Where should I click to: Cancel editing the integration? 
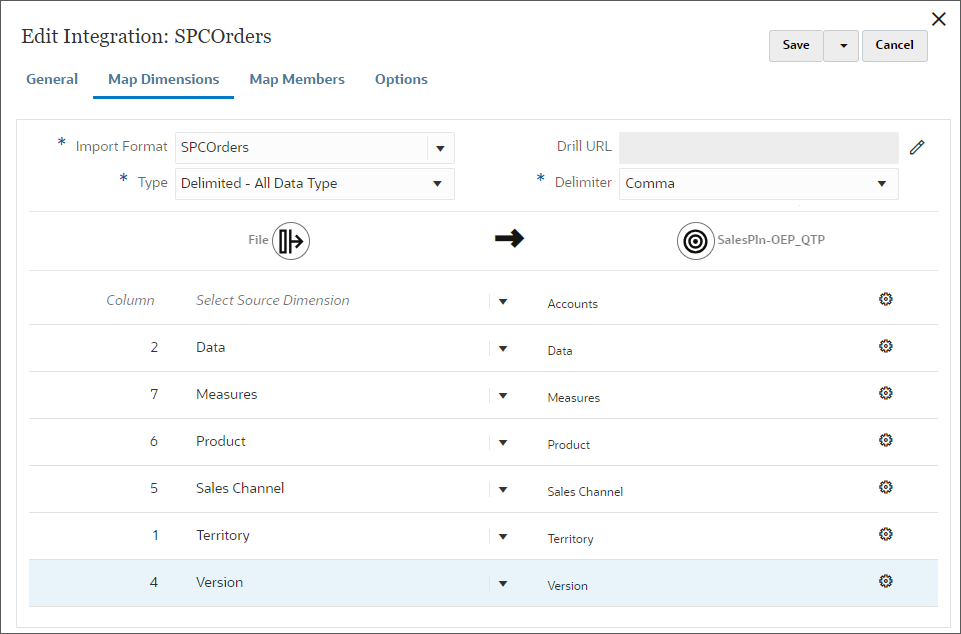coord(893,45)
